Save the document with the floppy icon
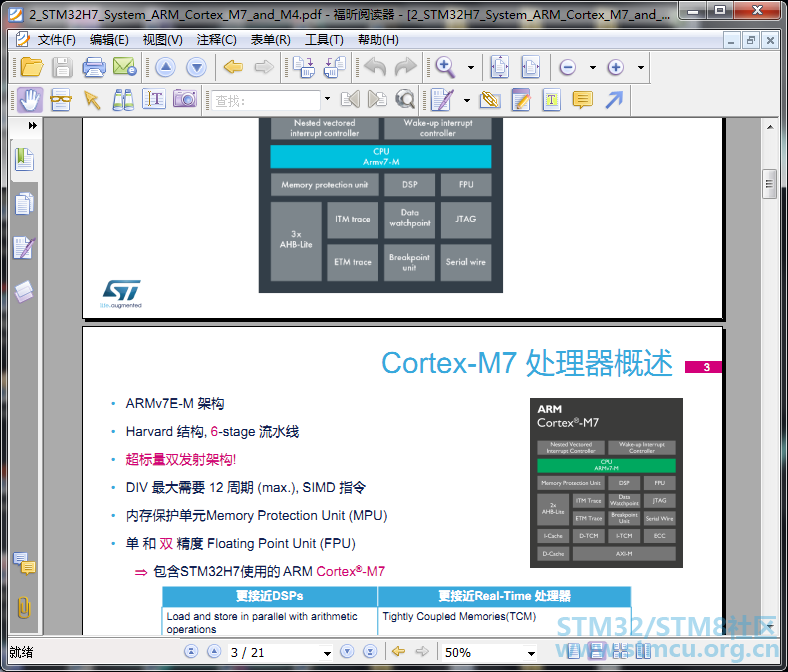788x672 pixels. point(62,67)
